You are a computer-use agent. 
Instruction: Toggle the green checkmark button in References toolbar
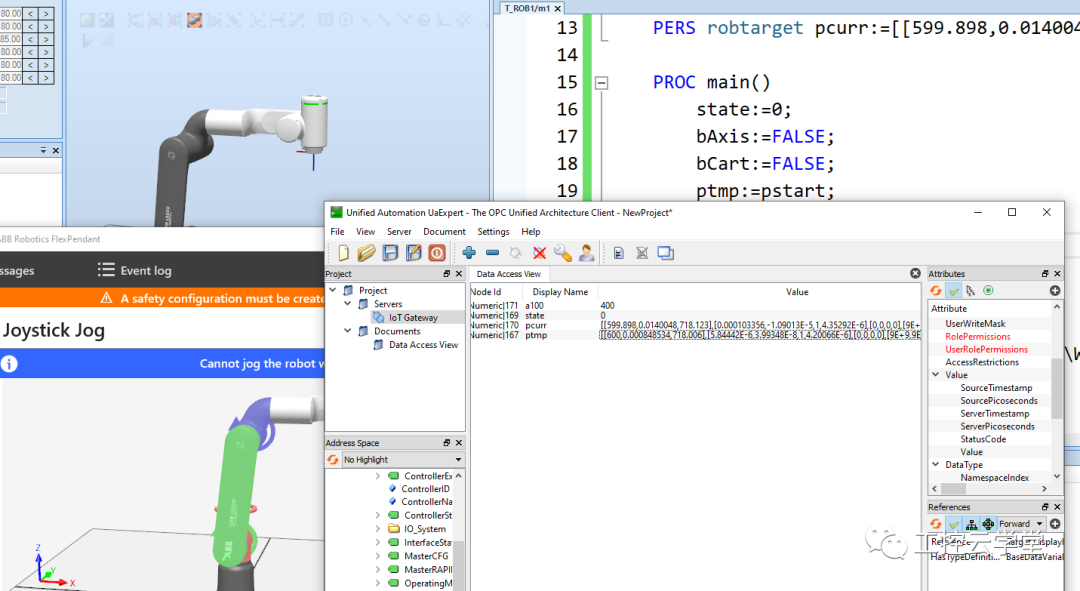953,524
